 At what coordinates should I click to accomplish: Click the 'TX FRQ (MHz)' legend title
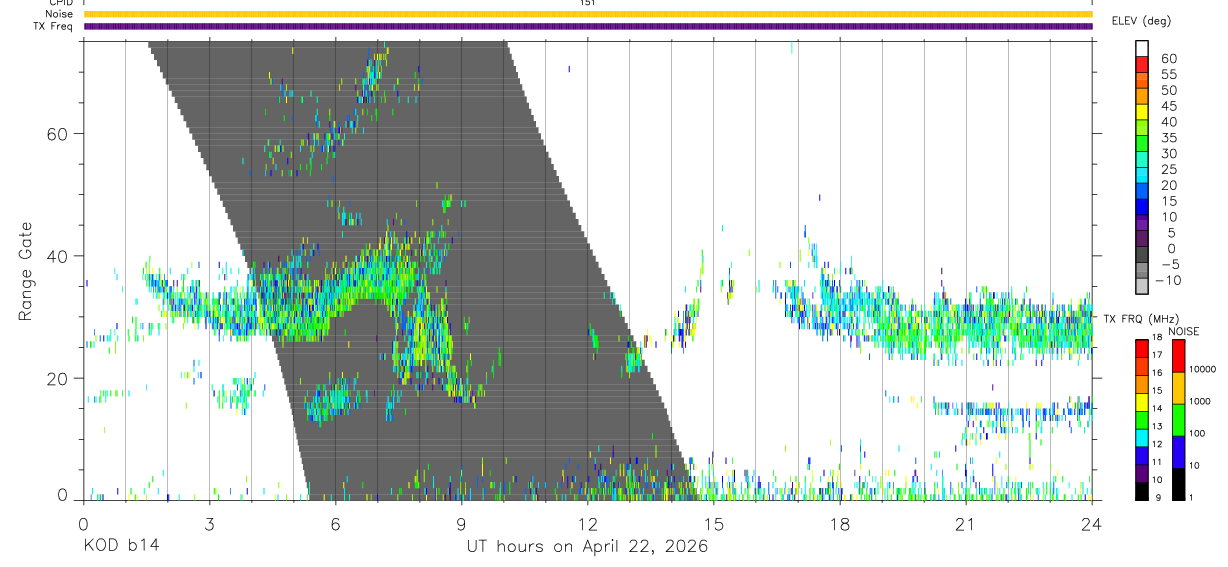[x=1142, y=318]
